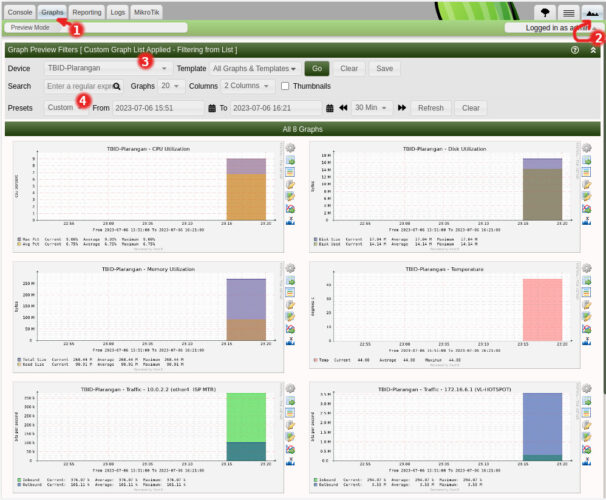The height and width of the screenshot is (500, 606).
Task: Open the help icon in the filter header
Action: tap(575, 50)
